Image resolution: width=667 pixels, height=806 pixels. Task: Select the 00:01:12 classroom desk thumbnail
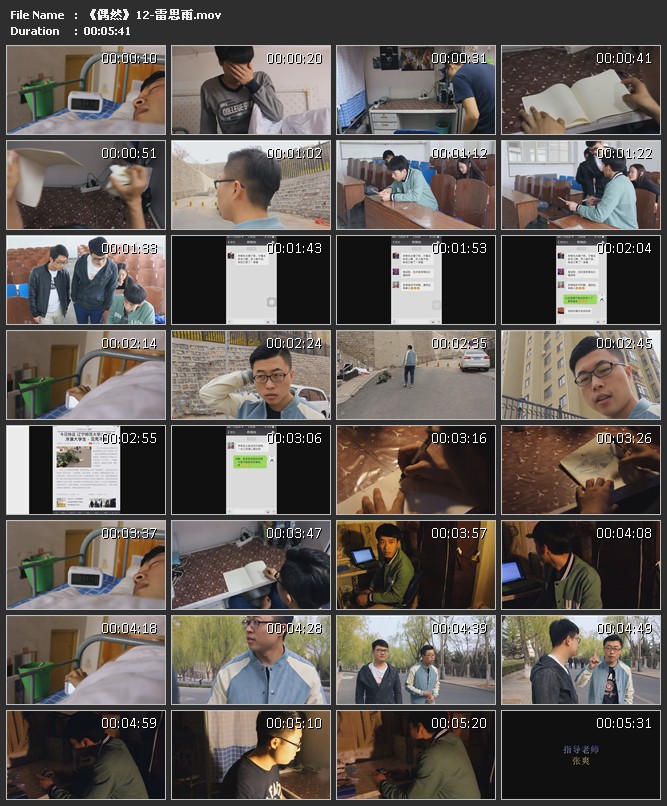pyautogui.click(x=416, y=185)
